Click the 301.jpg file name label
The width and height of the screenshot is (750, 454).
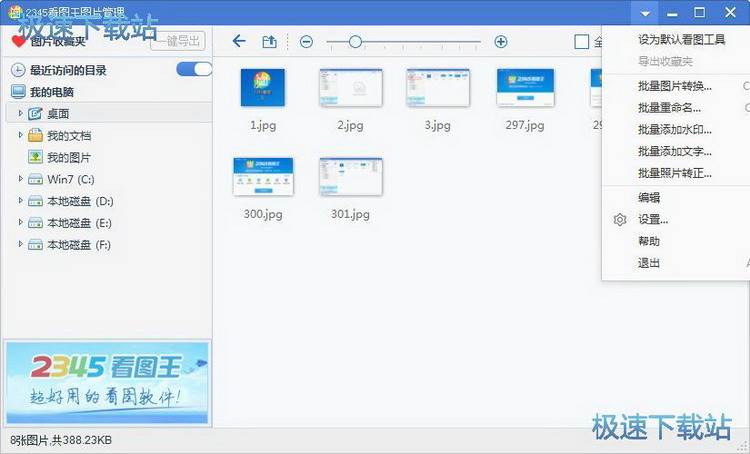pos(351,214)
